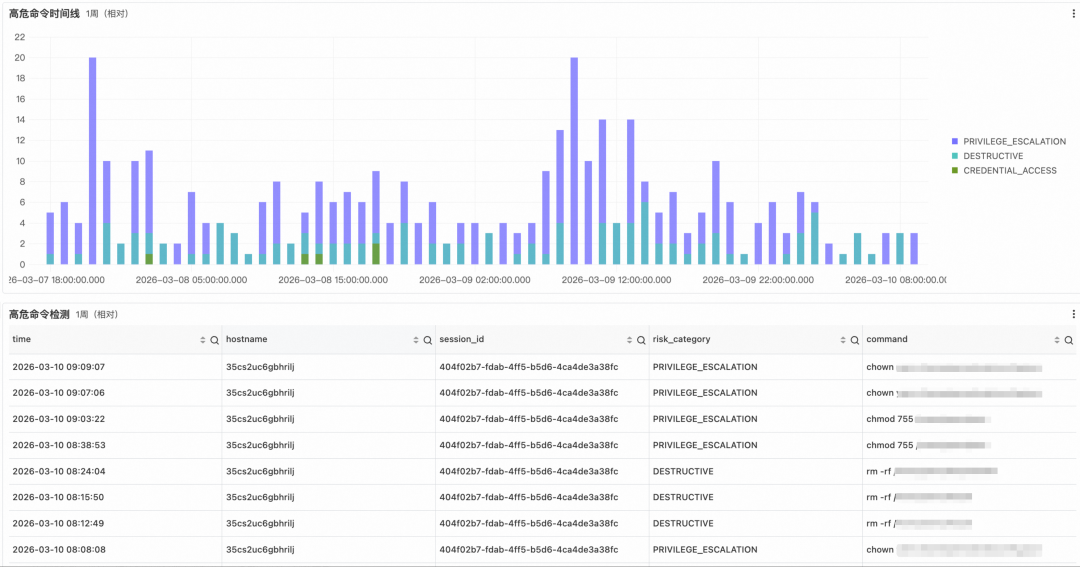1080x567 pixels.
Task: Click the purple PRIVILEGE_ESCALATION legend color square
Action: click(955, 142)
